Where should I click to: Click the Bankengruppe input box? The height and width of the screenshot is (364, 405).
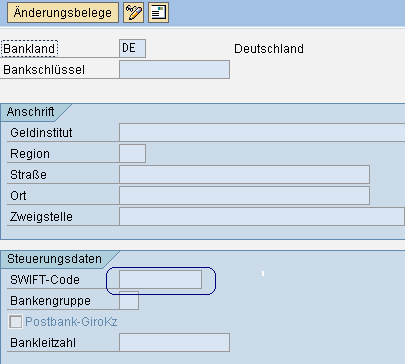pyautogui.click(x=129, y=300)
